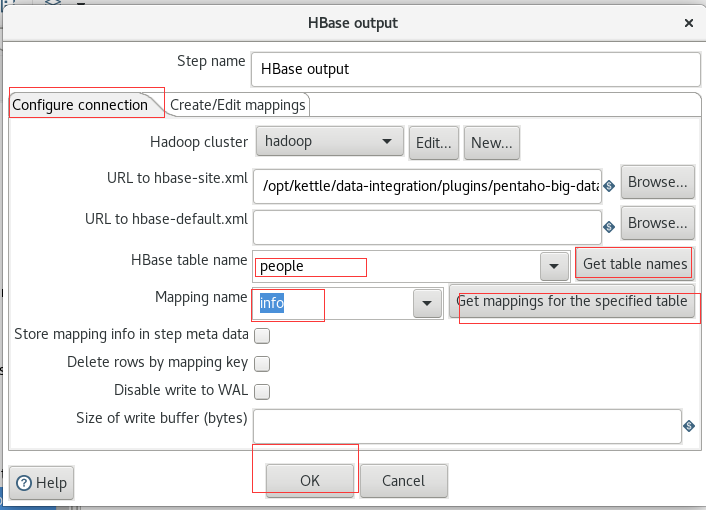Click Get table names button
Viewport: 706px width, 510px height.
(x=635, y=264)
